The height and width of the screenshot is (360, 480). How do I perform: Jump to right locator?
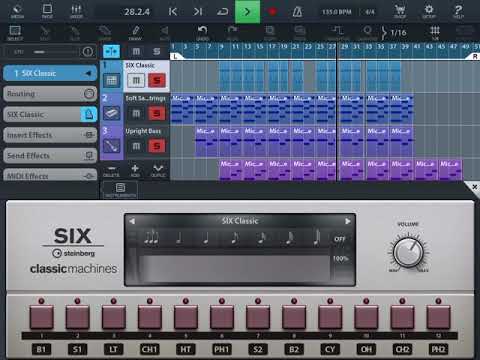click(198, 12)
